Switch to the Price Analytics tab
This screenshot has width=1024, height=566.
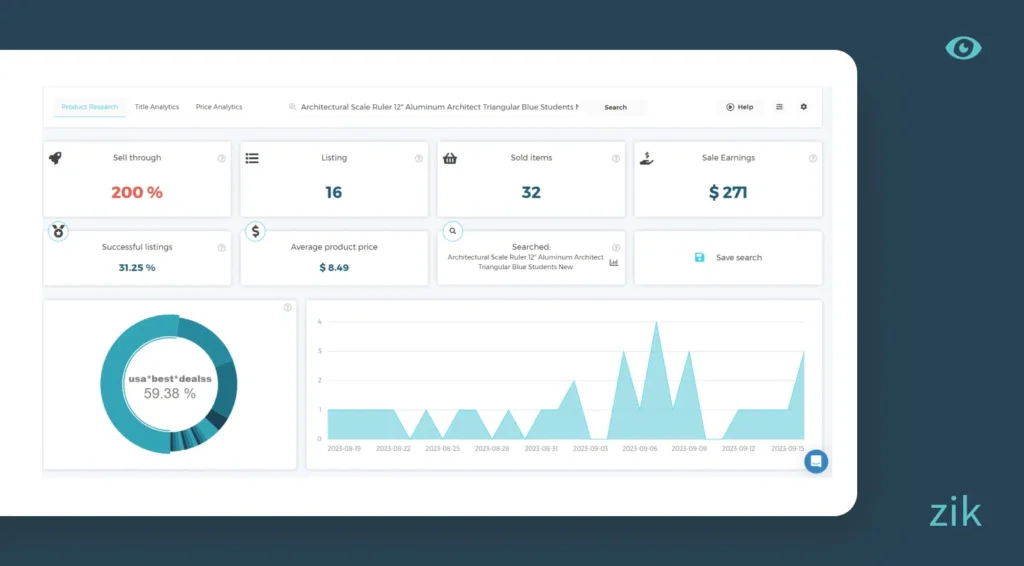click(219, 107)
